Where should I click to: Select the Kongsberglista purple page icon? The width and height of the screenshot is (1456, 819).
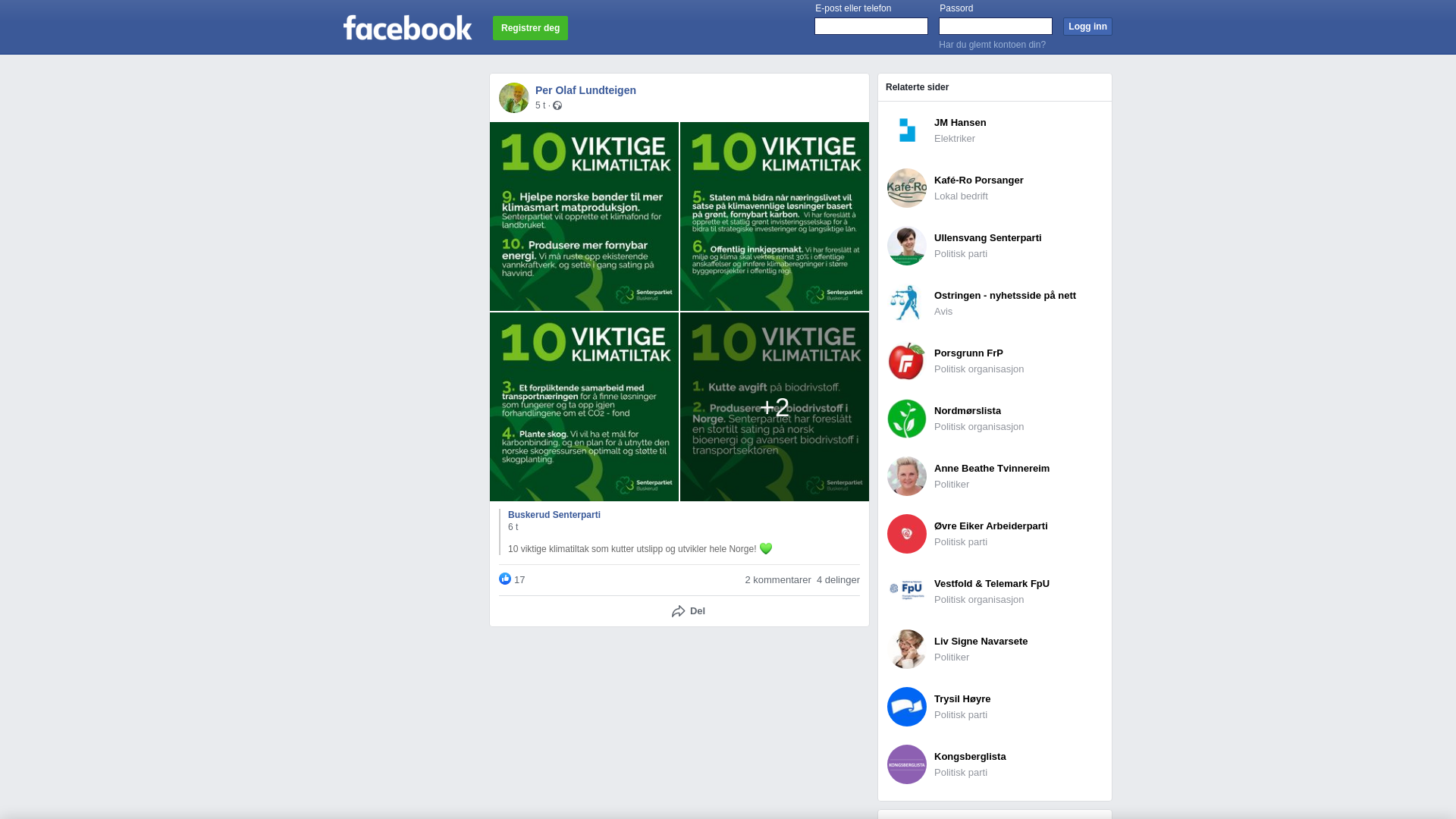point(907,764)
